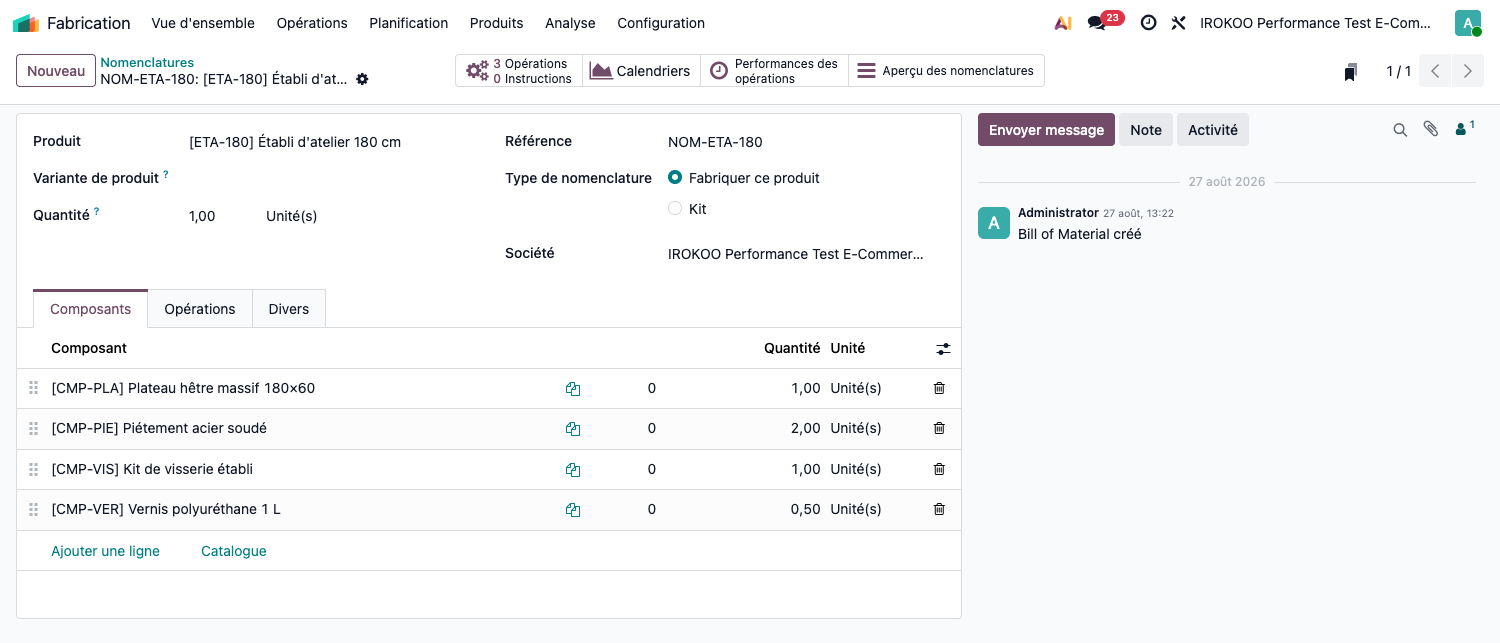This screenshot has height=643, width=1500.
Task: Select the Fabriquer ce produit radio option
Action: tap(675, 178)
